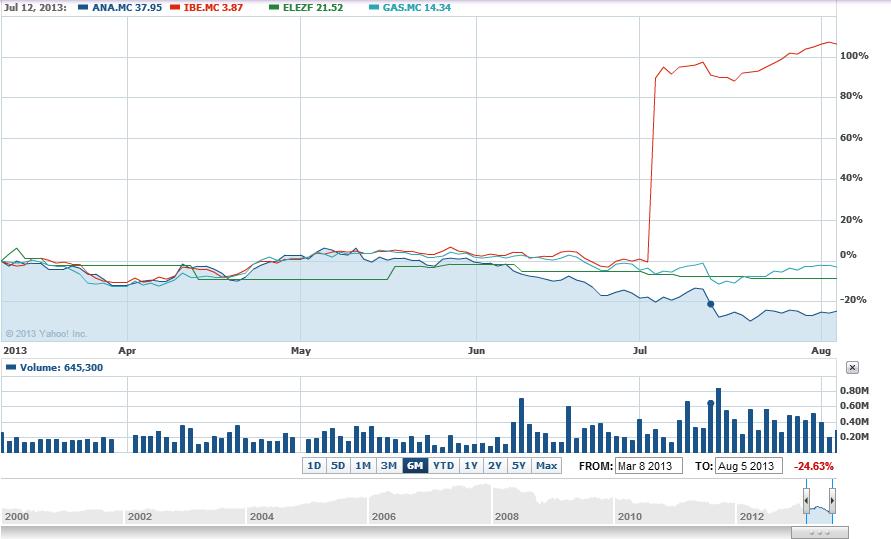Choose the 1Y time range
This screenshot has width=891, height=539.
[x=471, y=466]
